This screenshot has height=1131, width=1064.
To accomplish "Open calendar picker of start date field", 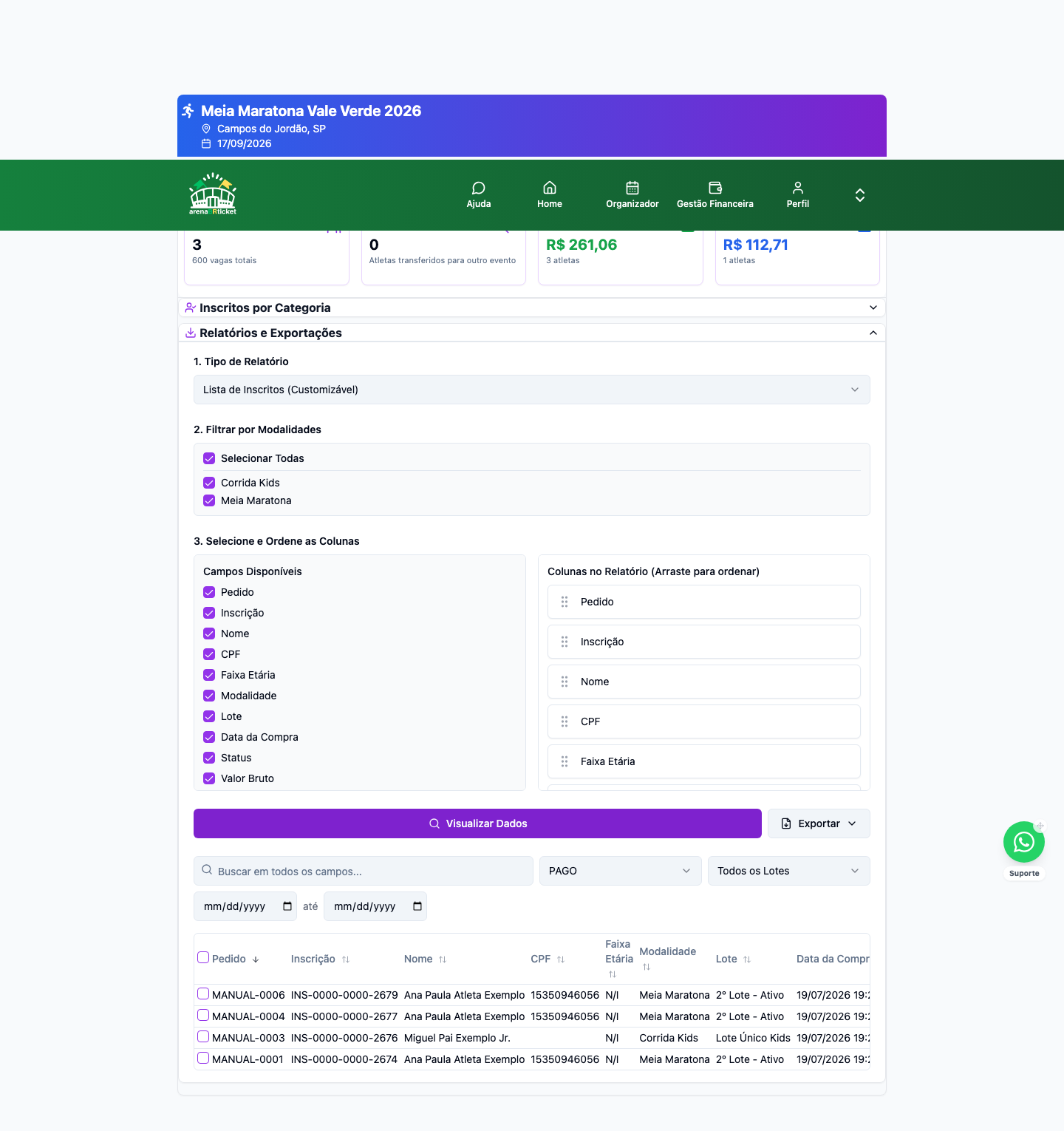I will pos(287,906).
